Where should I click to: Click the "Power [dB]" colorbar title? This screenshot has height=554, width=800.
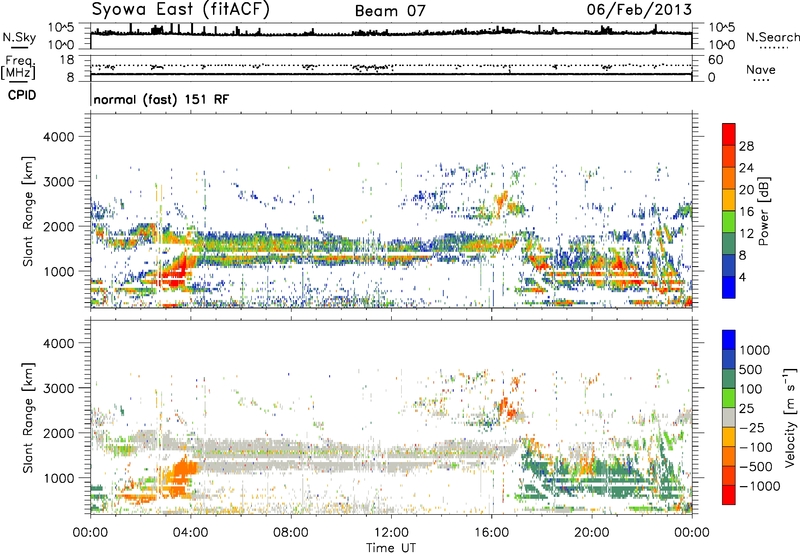[x=763, y=211]
